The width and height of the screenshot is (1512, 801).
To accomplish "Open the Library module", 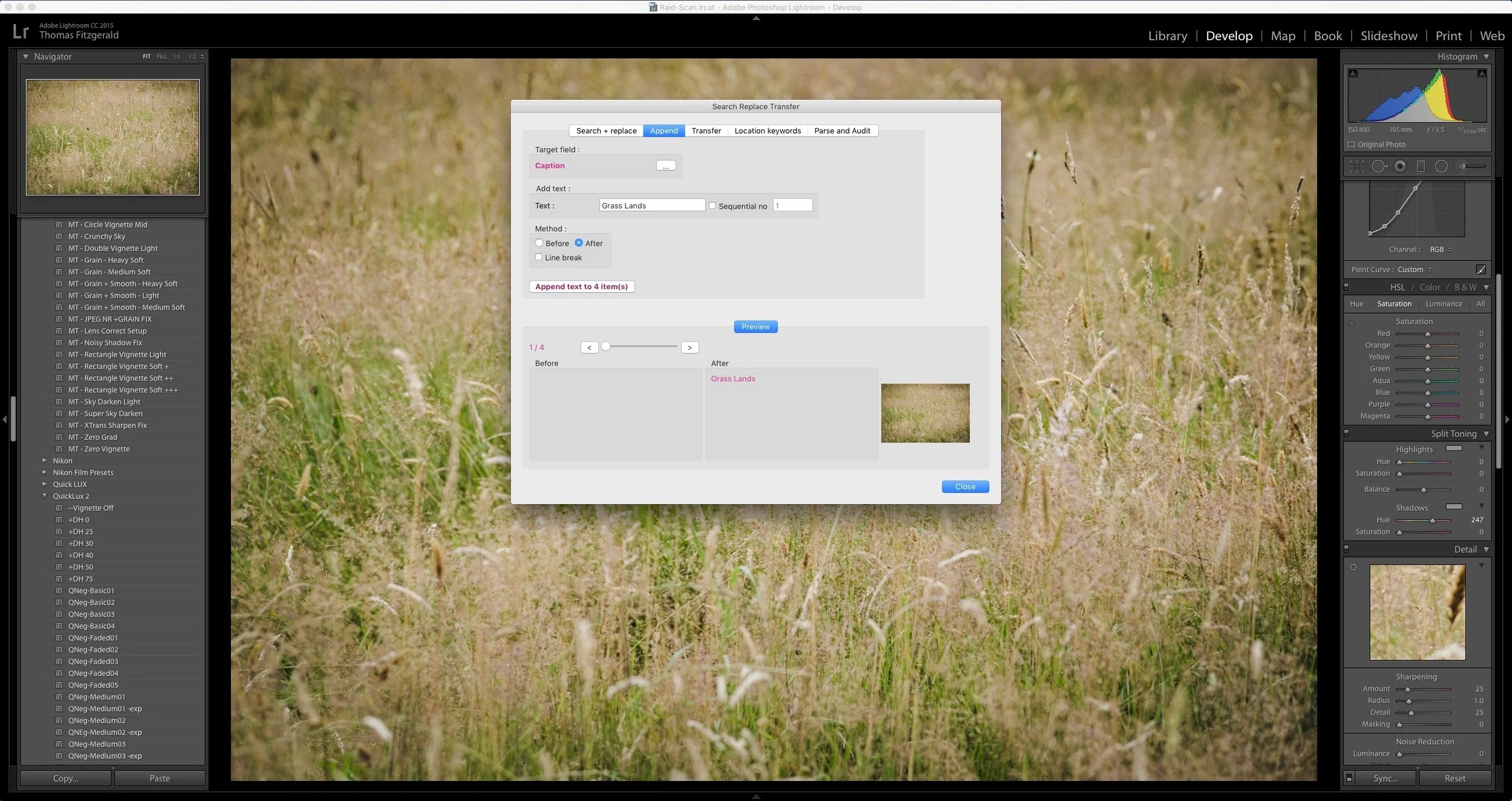I will click(x=1167, y=36).
